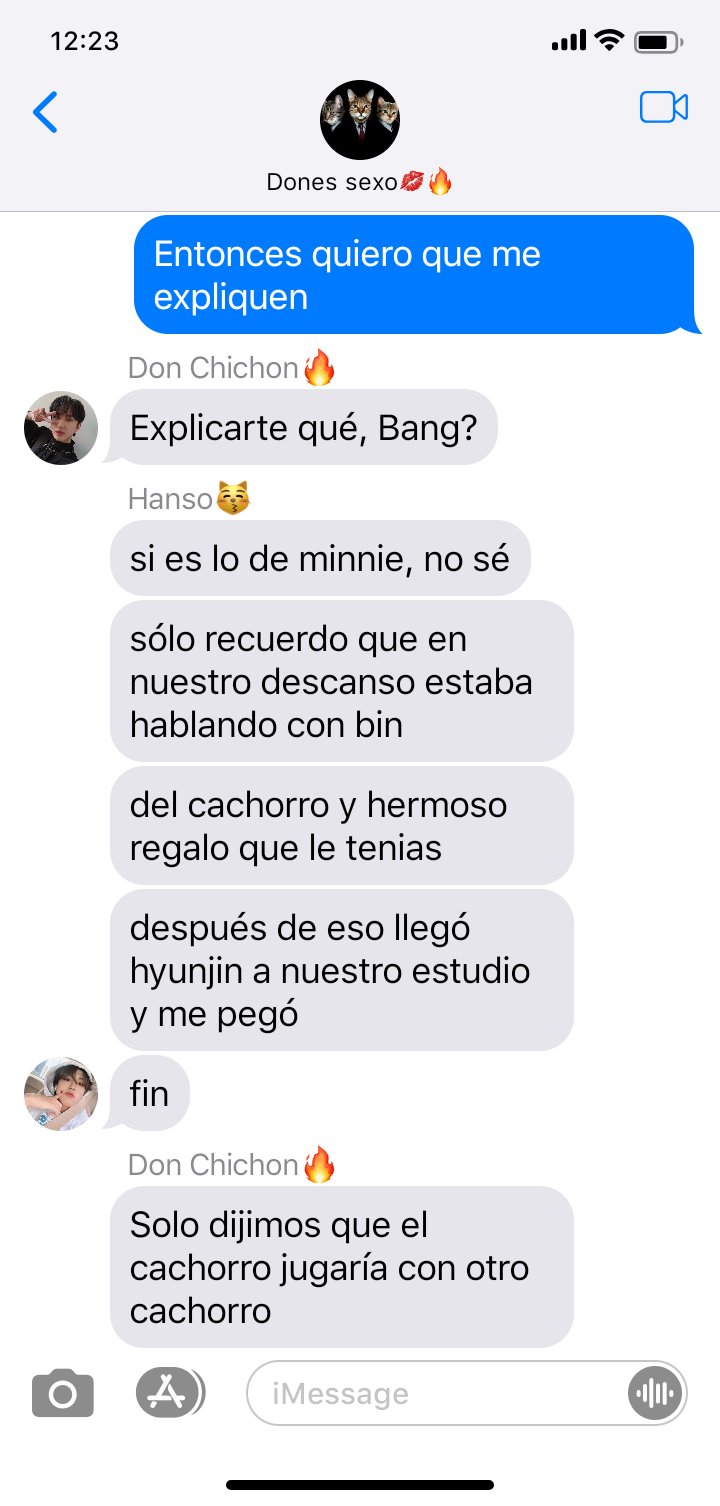720x1506 pixels.
Task: Tap the "del cachorro y hermoso regalo" message
Action: pyautogui.click(x=342, y=826)
